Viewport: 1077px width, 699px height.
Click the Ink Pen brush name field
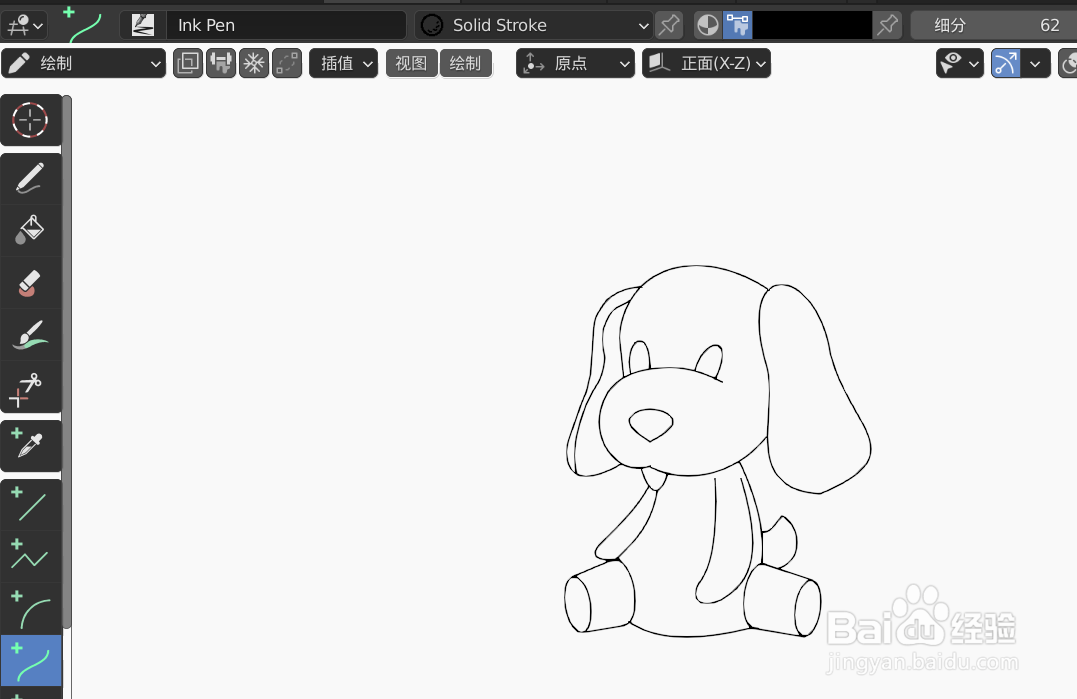[286, 25]
